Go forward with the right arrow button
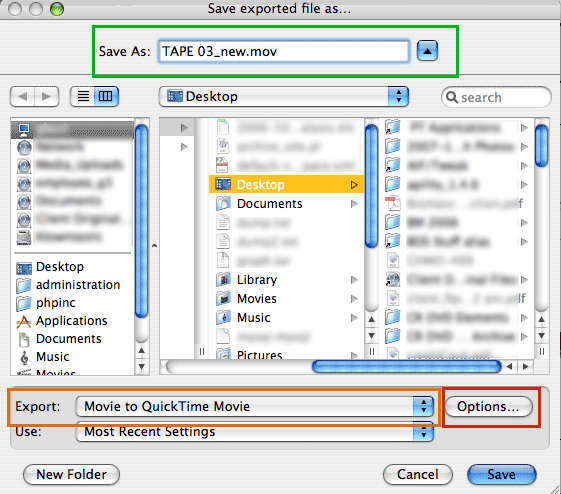This screenshot has height=494, width=561. [x=47, y=97]
